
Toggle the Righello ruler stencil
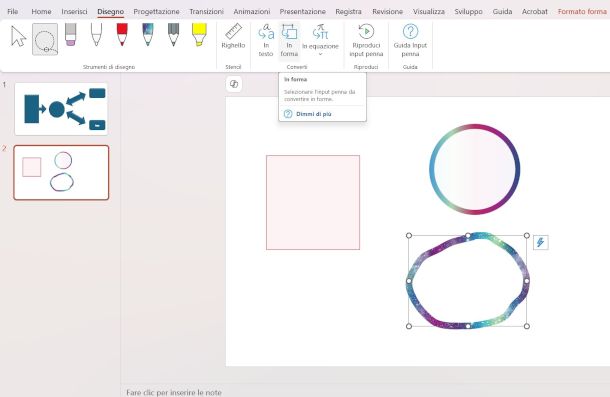233,36
